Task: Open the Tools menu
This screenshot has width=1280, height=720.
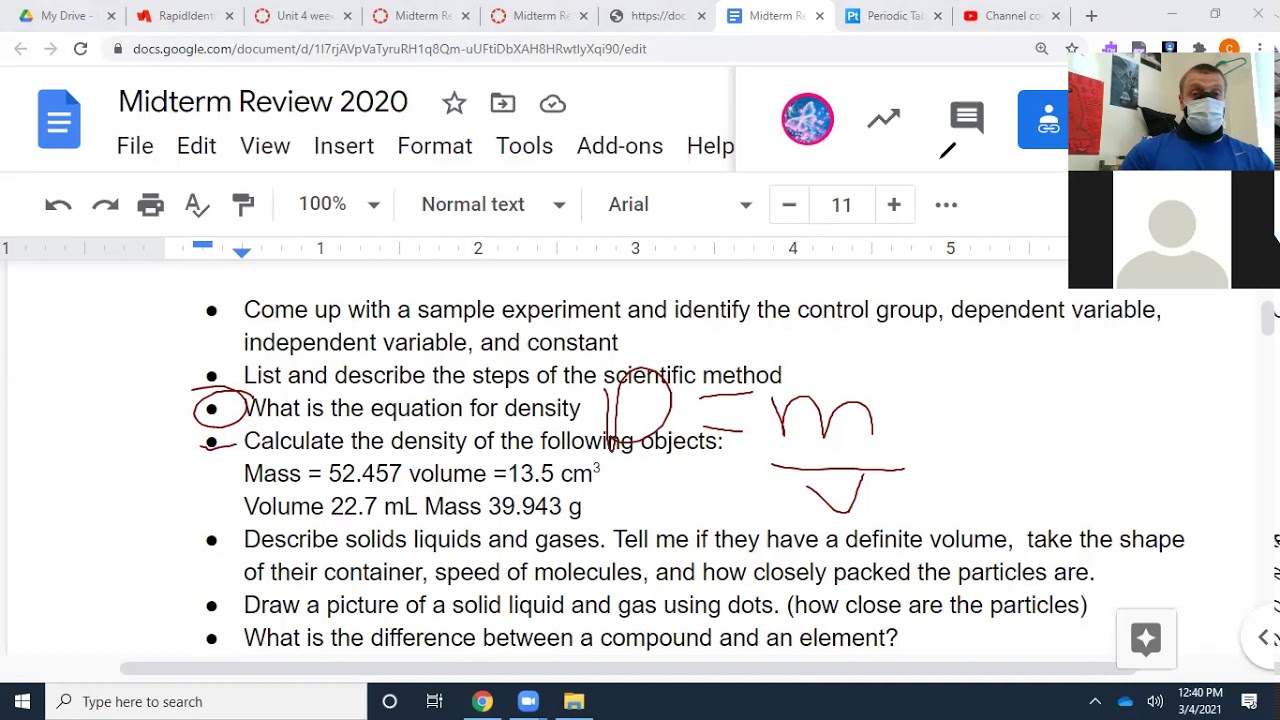Action: 524,146
